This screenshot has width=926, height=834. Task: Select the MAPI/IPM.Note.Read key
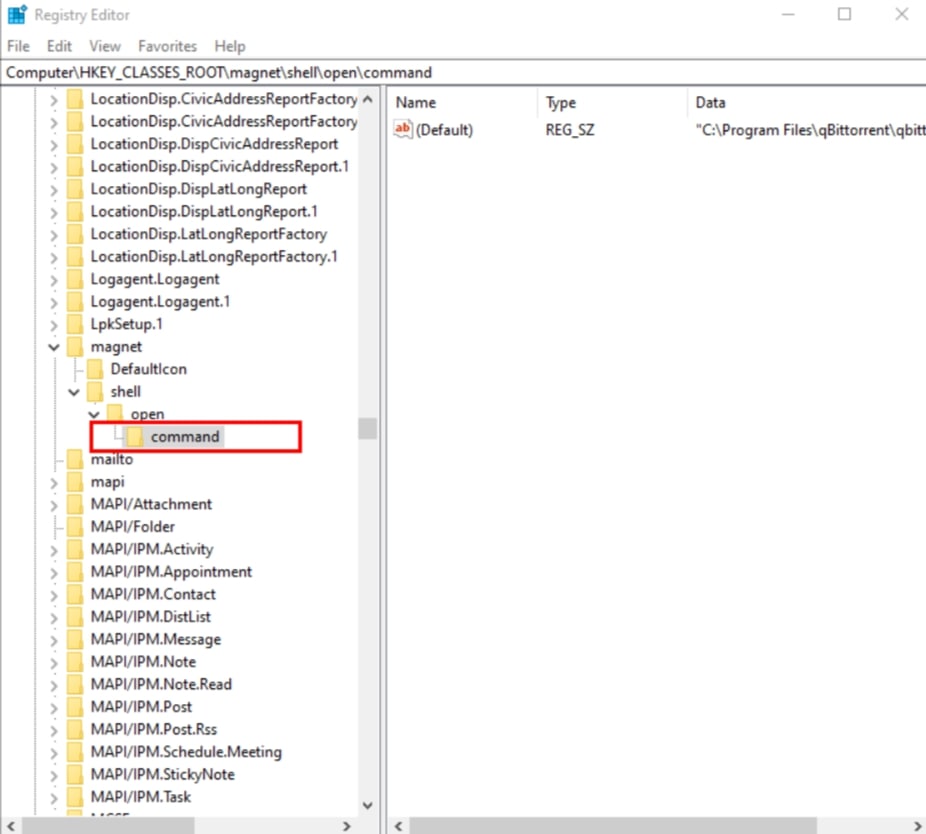coord(161,684)
